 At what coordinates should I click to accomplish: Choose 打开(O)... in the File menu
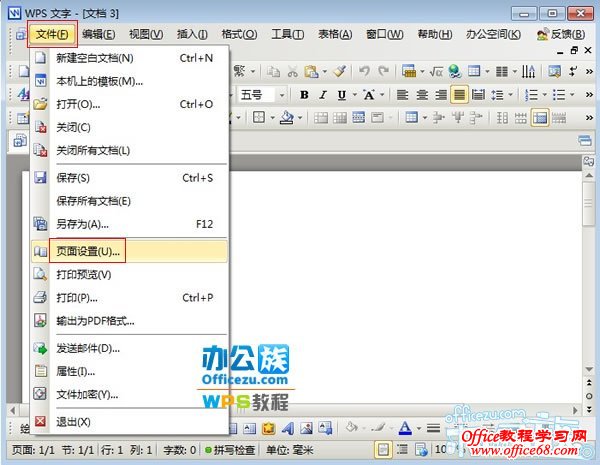(x=130, y=104)
